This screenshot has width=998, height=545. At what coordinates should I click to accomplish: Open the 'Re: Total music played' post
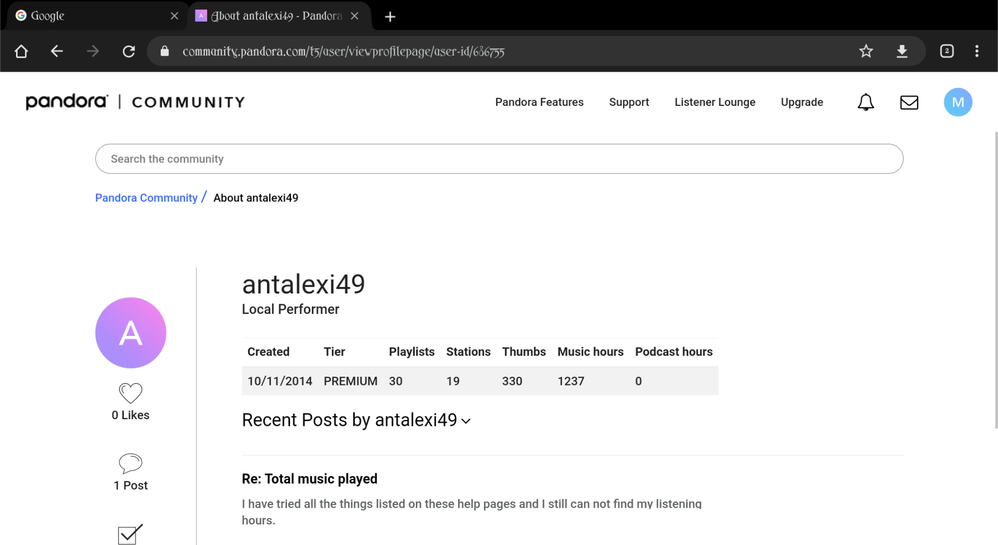309,479
